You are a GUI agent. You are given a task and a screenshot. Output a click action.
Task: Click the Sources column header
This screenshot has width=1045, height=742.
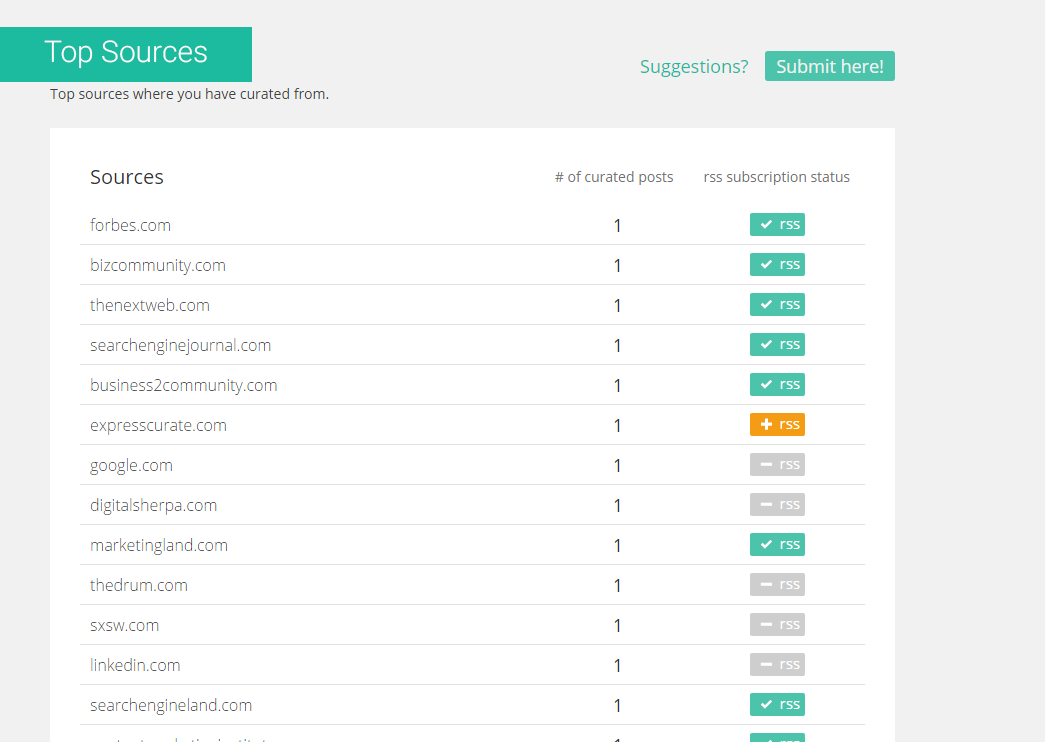[127, 177]
